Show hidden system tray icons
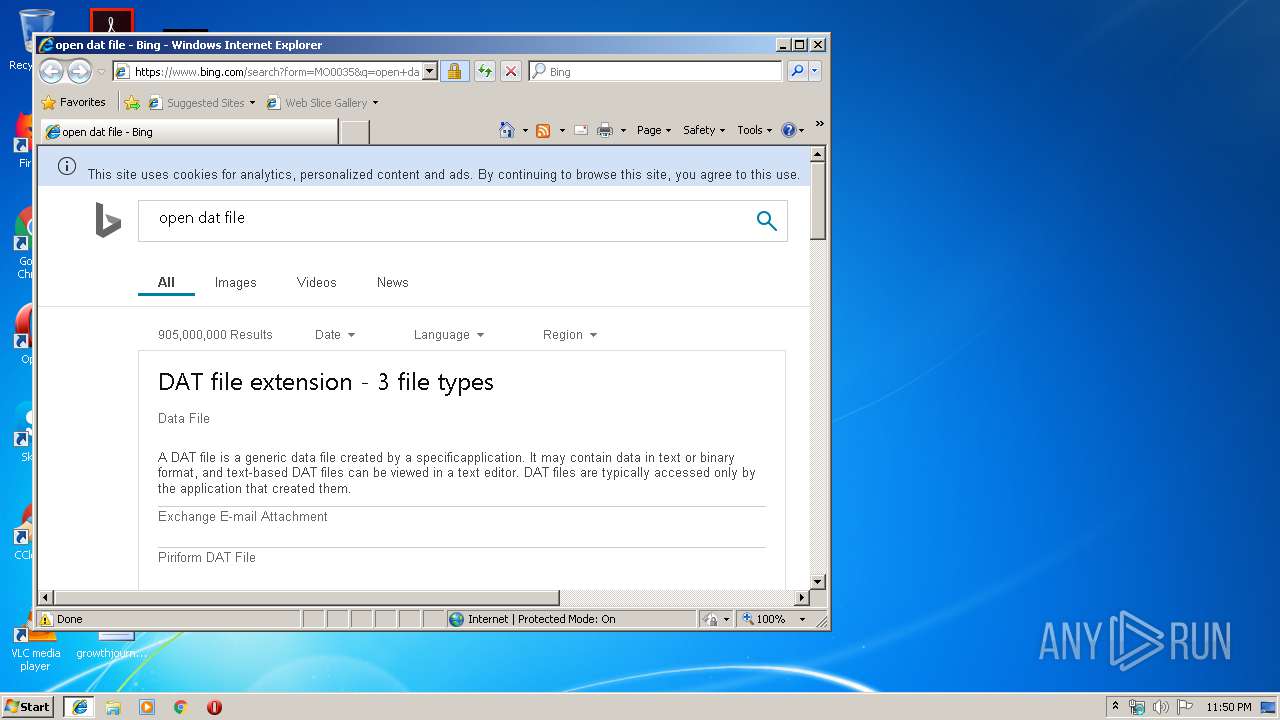The width and height of the screenshot is (1280, 720). tap(1116, 707)
